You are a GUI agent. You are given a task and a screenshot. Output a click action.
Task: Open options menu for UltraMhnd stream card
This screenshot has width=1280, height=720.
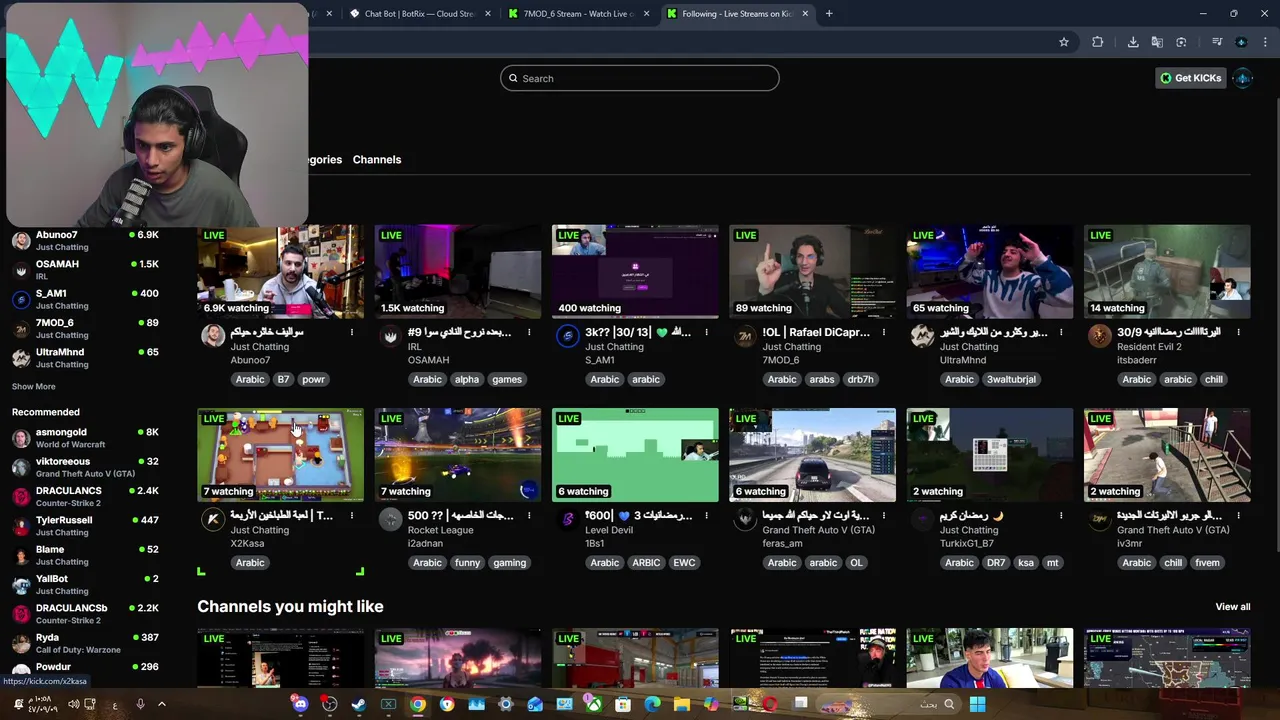[x=1061, y=332]
